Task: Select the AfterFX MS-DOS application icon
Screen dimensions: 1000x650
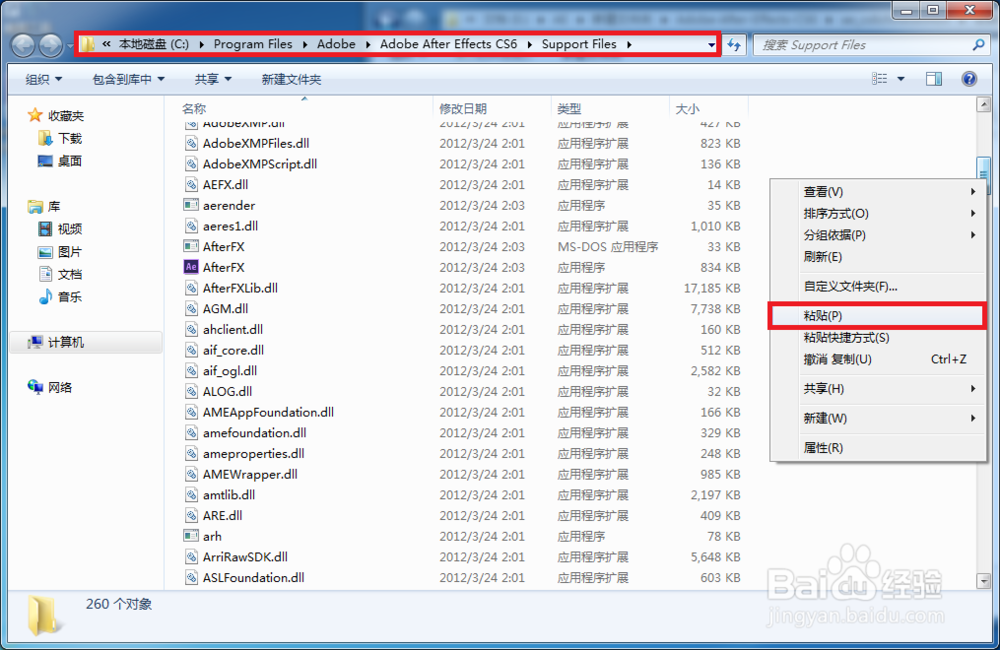Action: tap(191, 246)
